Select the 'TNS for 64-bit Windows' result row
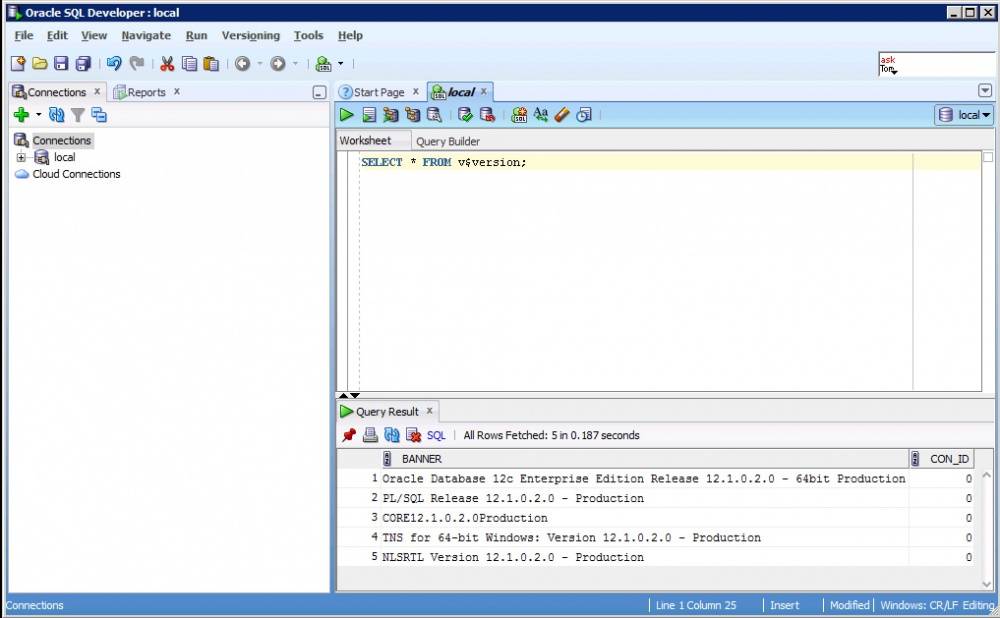 point(654,538)
